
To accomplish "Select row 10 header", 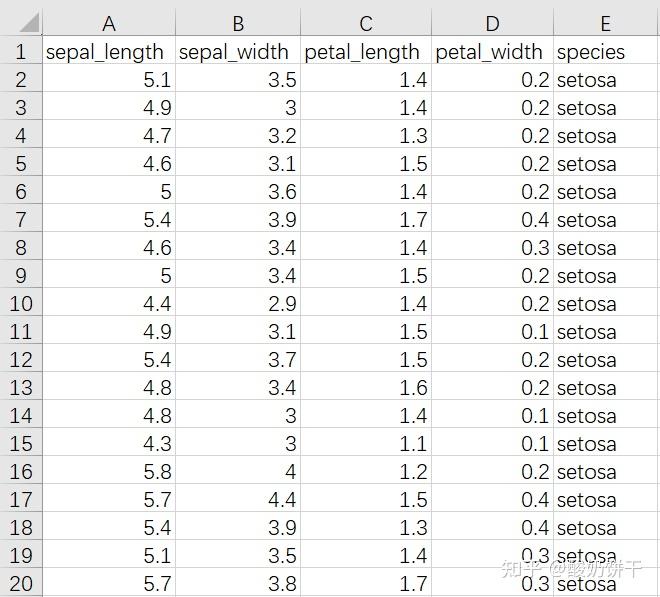I will pos(21,302).
